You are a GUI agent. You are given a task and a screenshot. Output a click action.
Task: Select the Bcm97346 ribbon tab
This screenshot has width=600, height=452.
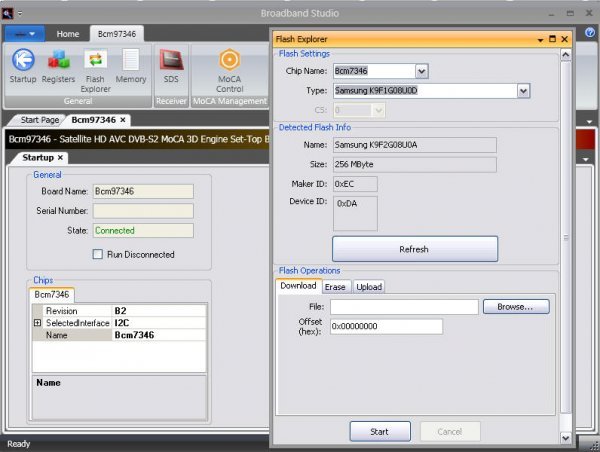tap(117, 34)
